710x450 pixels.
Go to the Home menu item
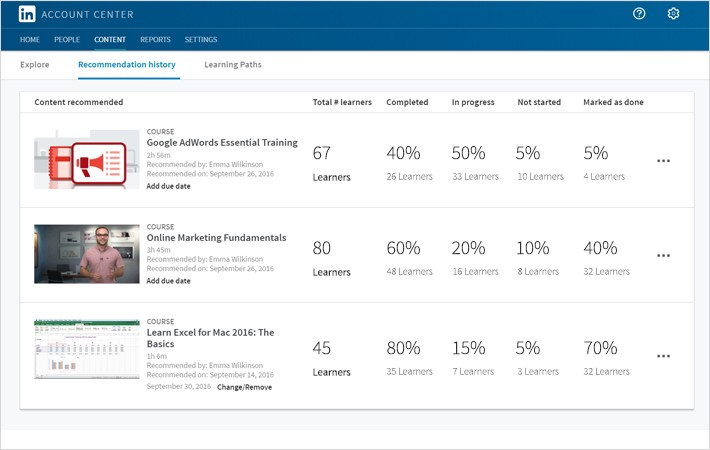click(30, 40)
